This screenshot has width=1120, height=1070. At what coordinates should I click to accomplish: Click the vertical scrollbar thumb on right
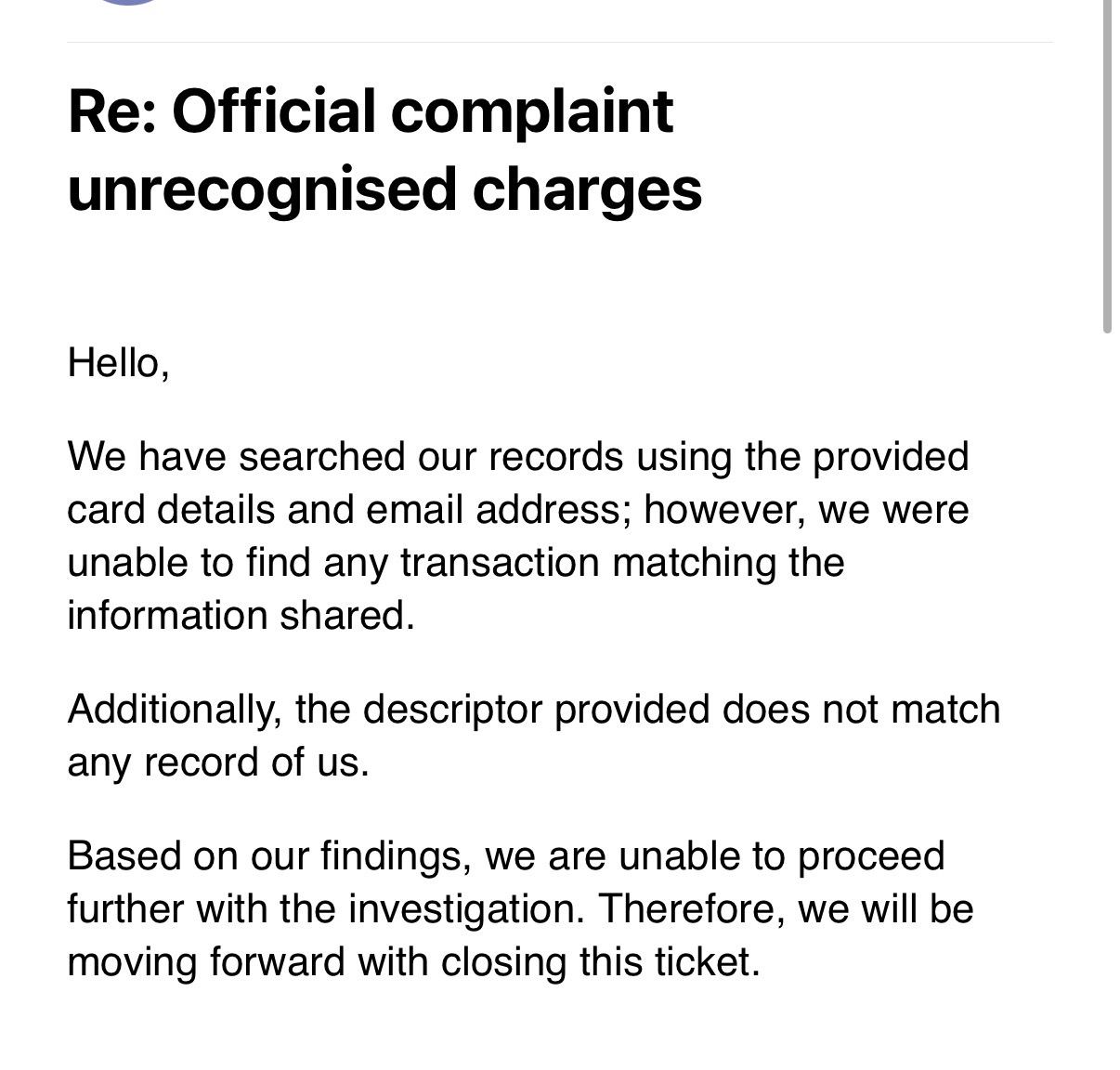[x=1107, y=165]
